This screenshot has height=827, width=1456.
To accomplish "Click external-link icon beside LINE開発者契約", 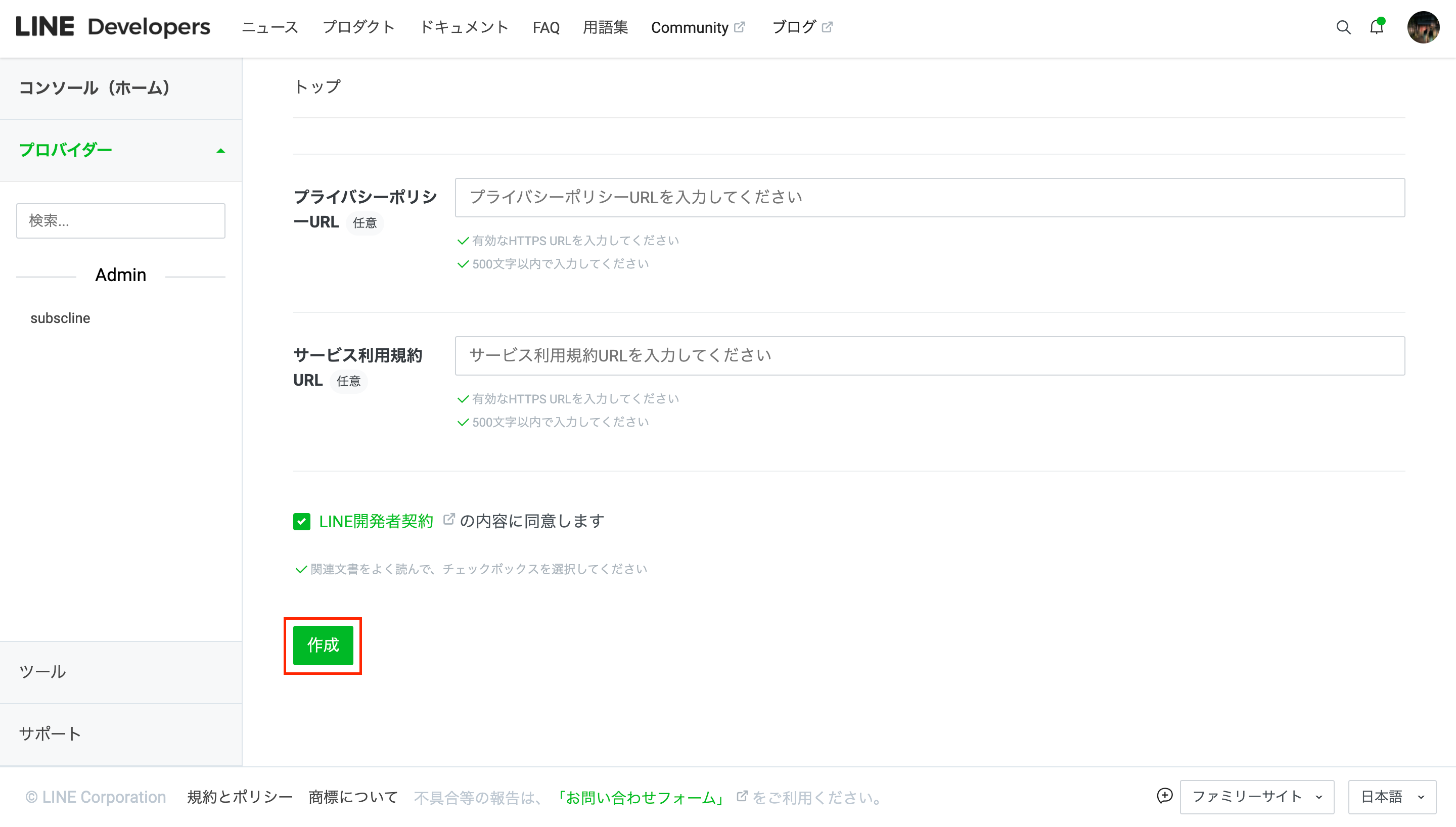I will (x=448, y=519).
